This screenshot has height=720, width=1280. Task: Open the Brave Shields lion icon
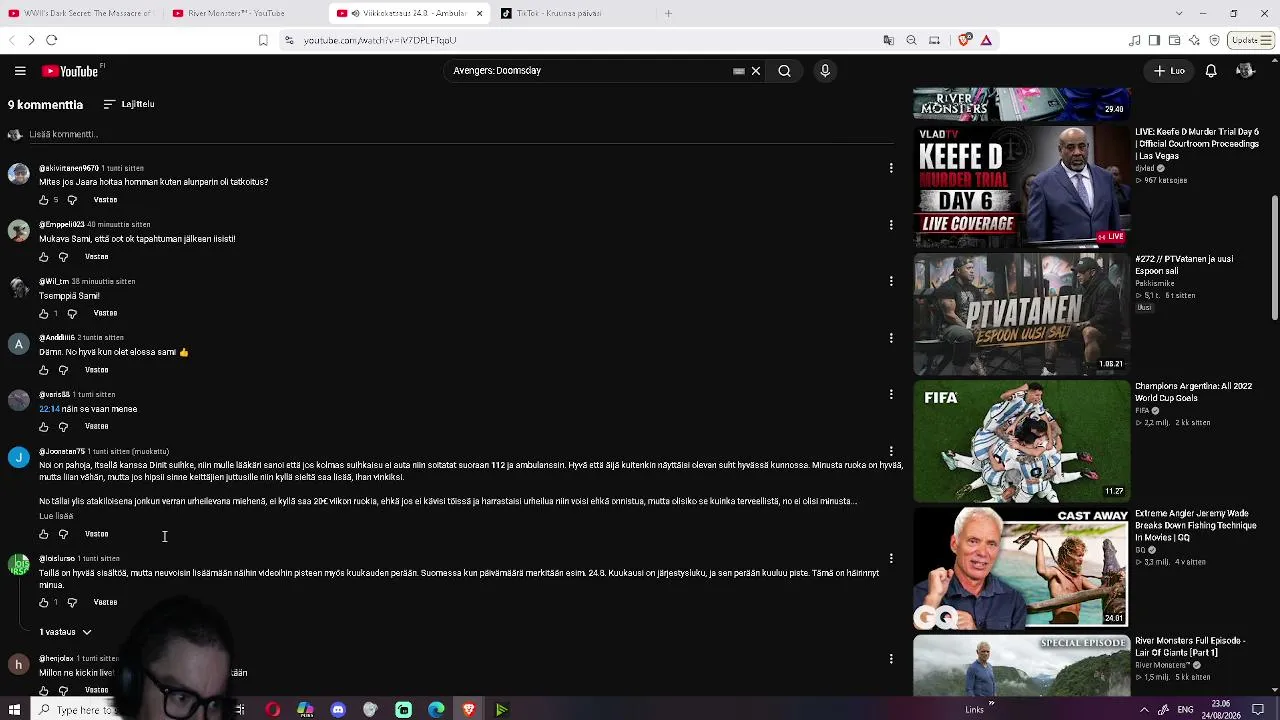click(965, 40)
